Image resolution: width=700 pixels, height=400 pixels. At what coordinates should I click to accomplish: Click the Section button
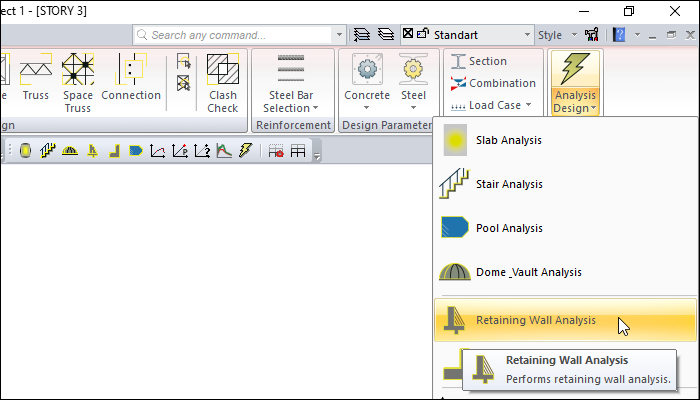[x=479, y=61]
